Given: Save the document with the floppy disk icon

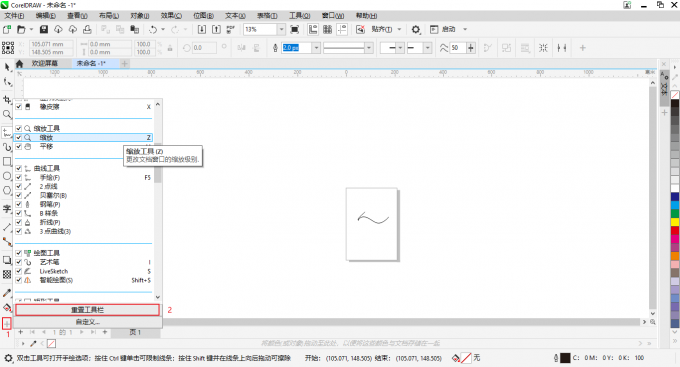Looking at the screenshot, I should [x=44, y=29].
